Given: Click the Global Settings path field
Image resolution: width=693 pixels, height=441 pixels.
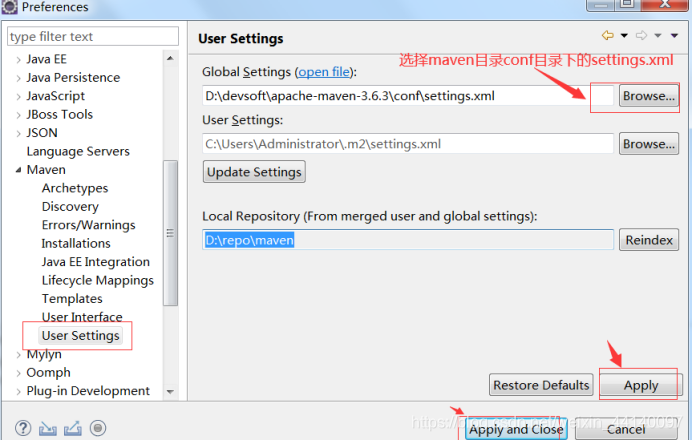Looking at the screenshot, I should click(x=408, y=96).
